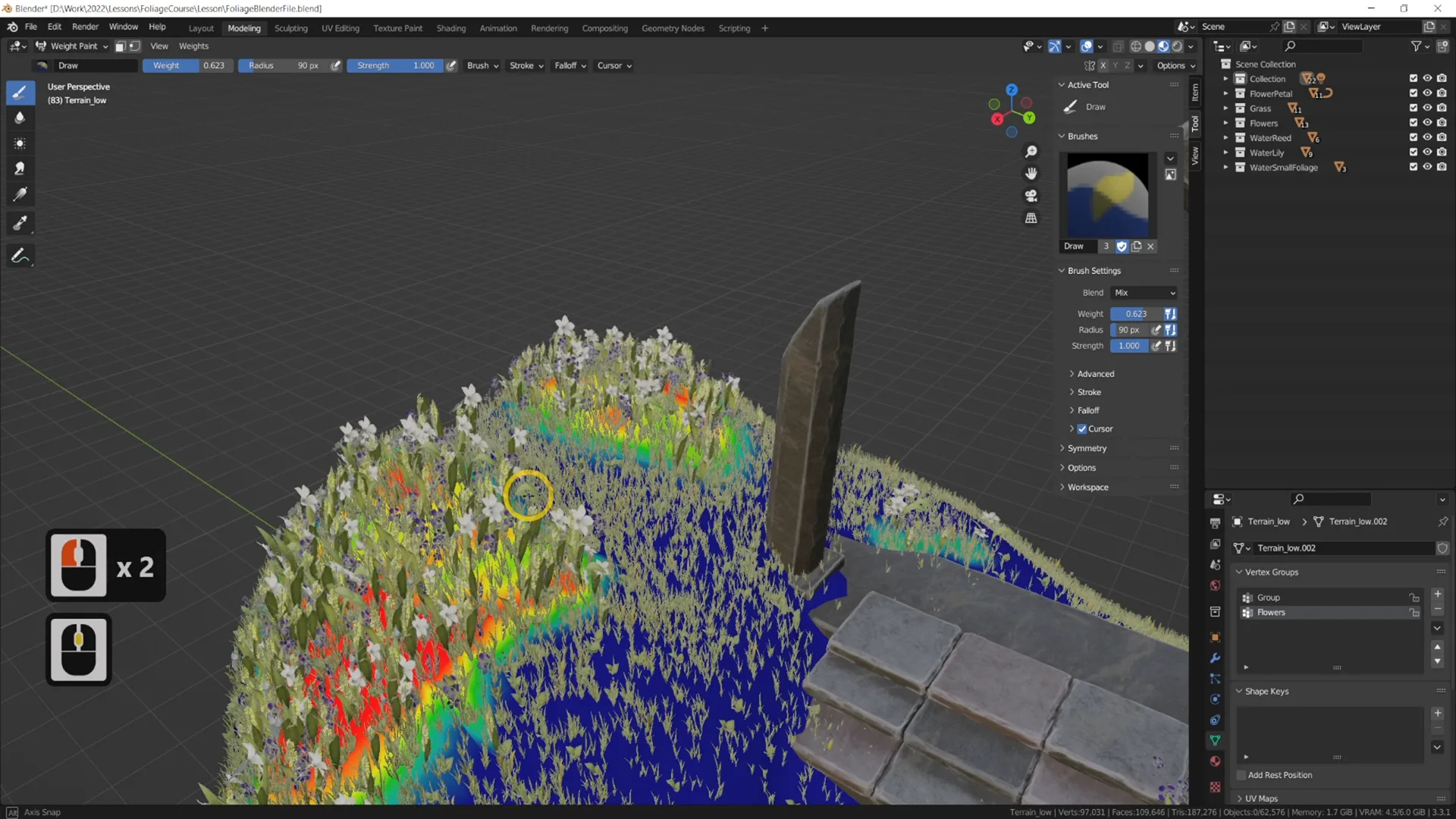
Task: Toggle the camera view icon in the viewport
Action: 1031,196
